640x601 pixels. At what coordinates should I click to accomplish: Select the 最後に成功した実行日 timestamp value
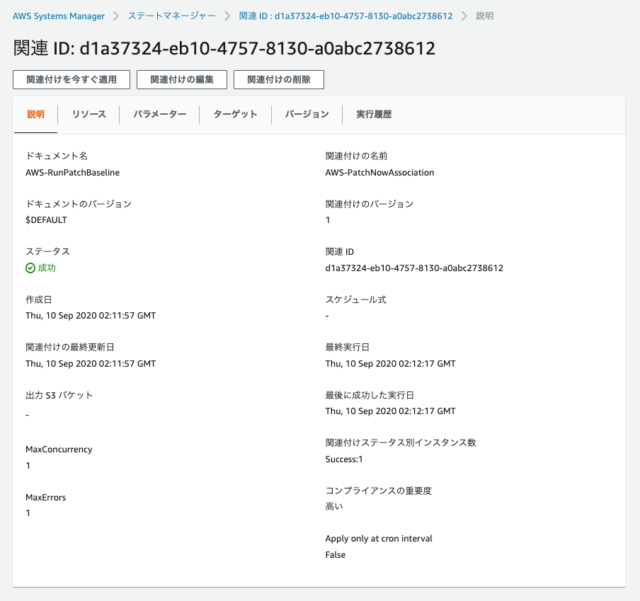[390, 411]
